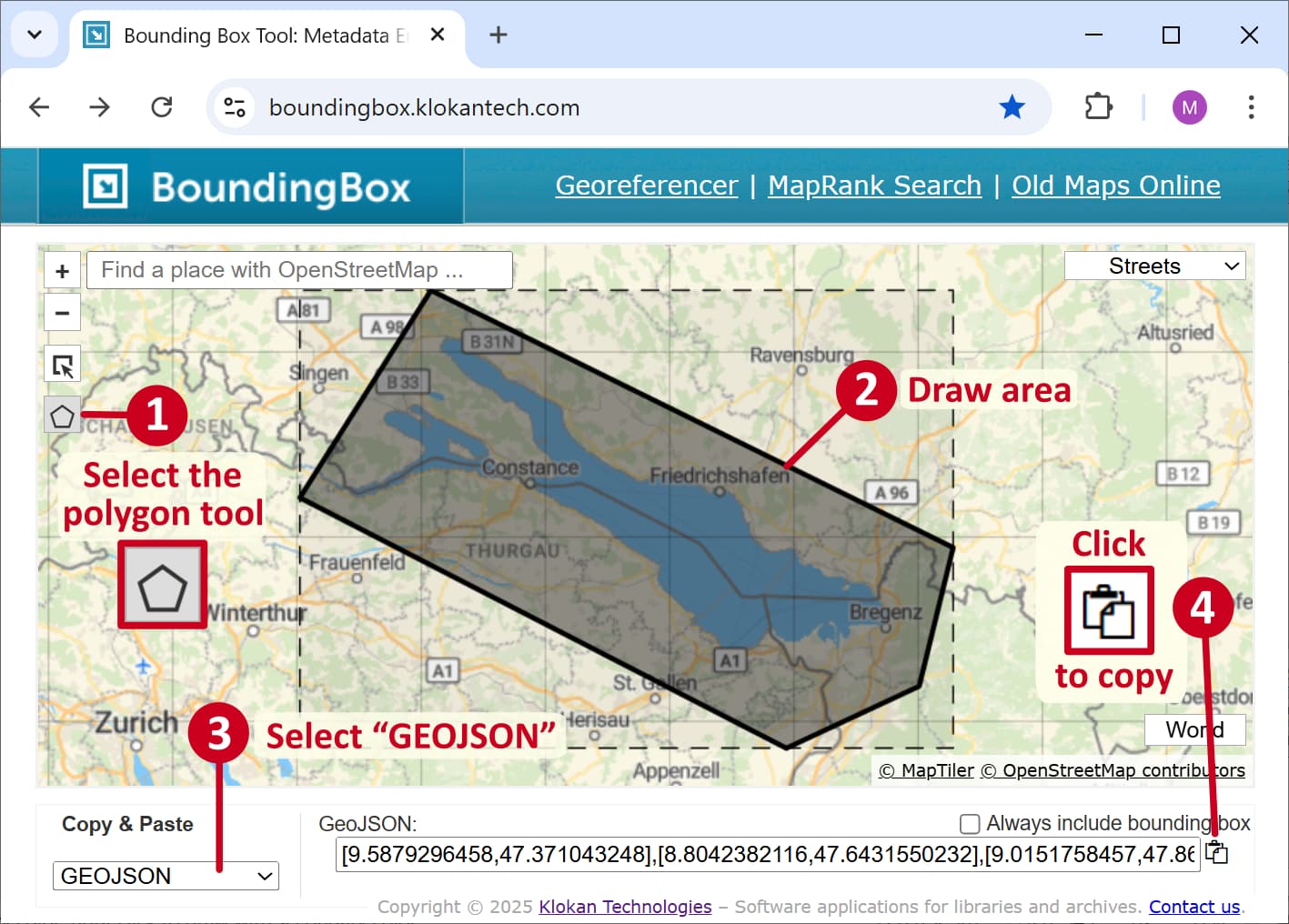Go back to previous page
This screenshot has height=924, width=1289.
point(39,107)
